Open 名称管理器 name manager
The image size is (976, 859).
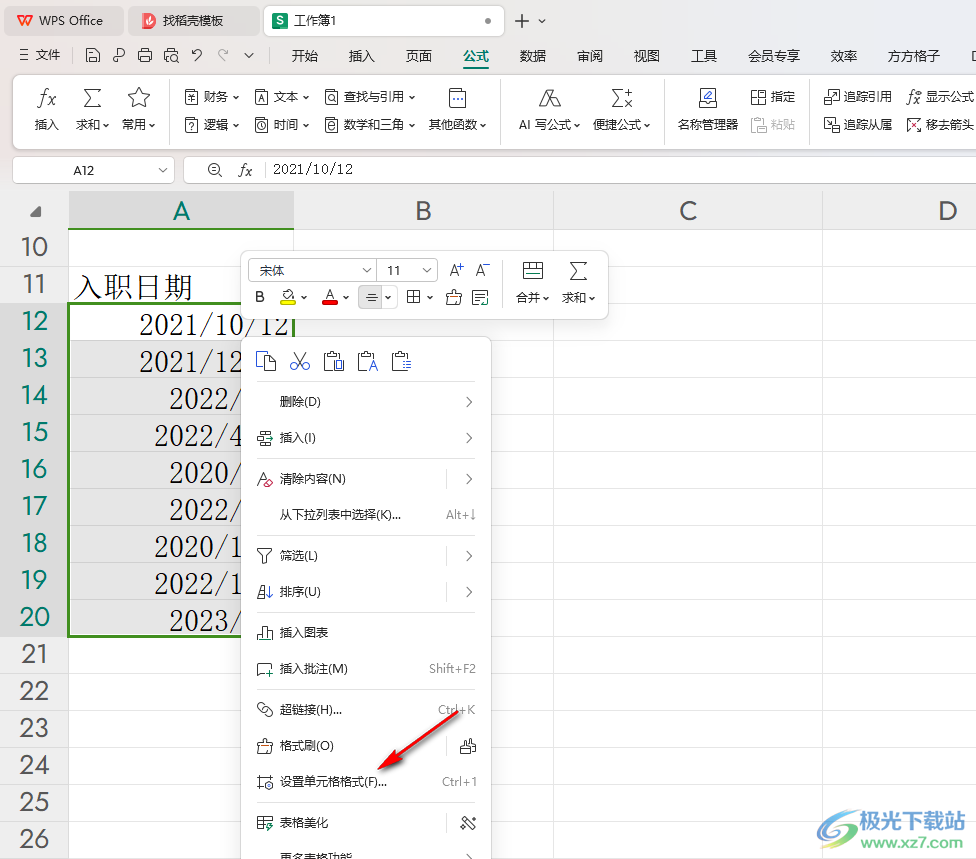tap(708, 108)
